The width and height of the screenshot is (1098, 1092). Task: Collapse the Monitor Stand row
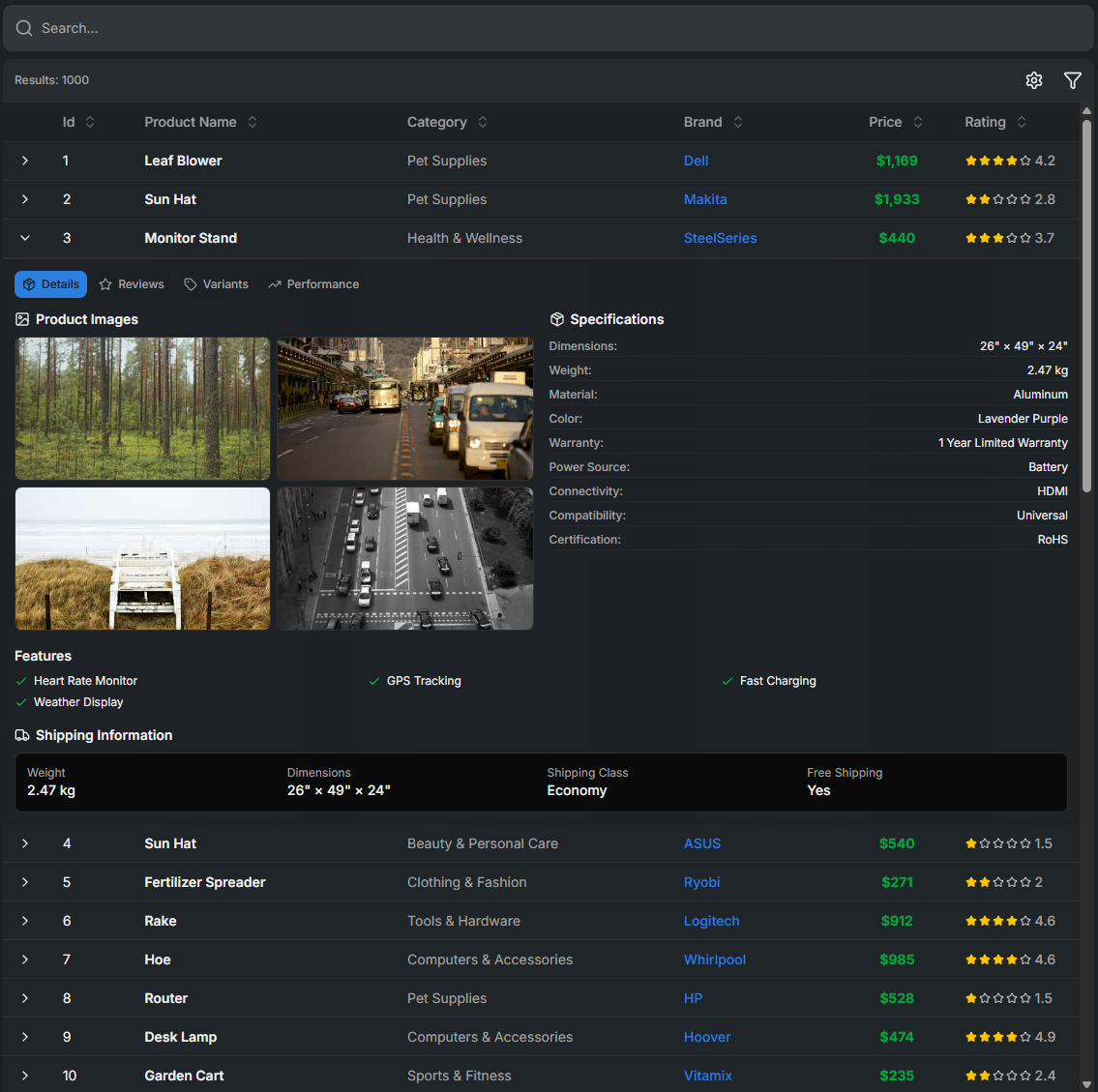25,238
